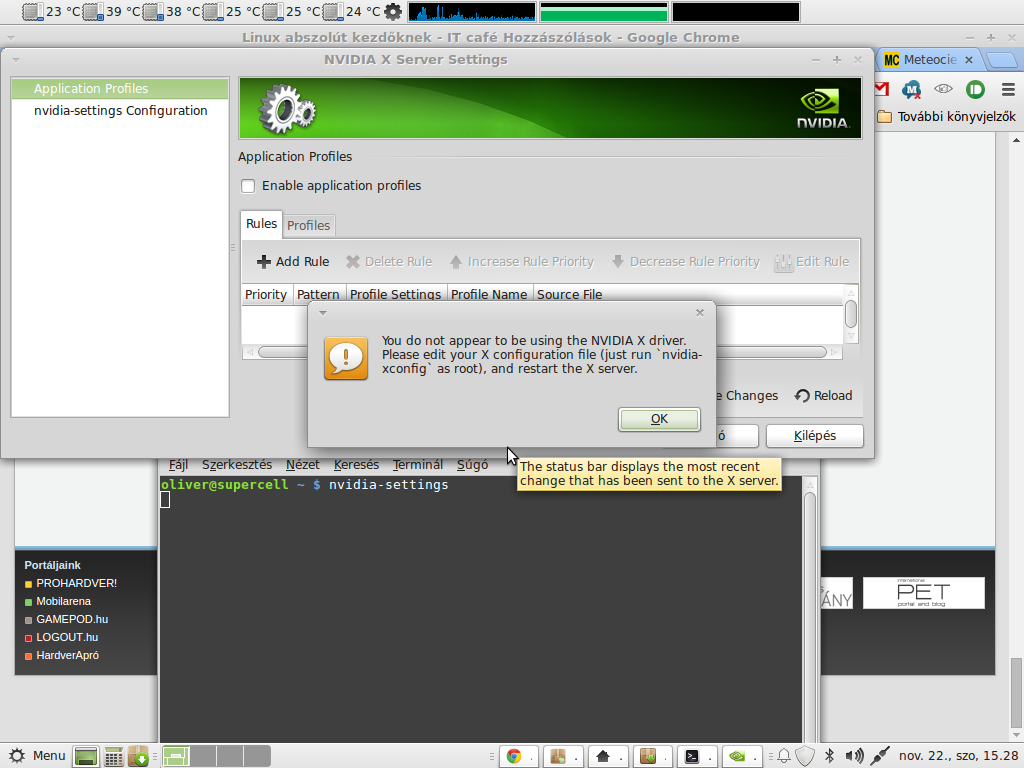This screenshot has width=1024, height=768.
Task: Open the GAMEPOD.hu portal link
Action: pyautogui.click(x=72, y=619)
